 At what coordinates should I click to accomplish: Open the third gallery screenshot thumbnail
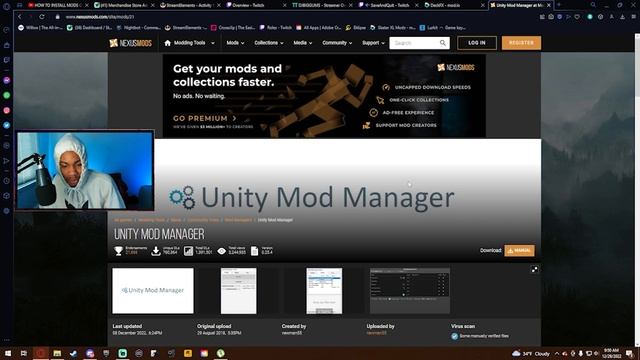coord(324,291)
